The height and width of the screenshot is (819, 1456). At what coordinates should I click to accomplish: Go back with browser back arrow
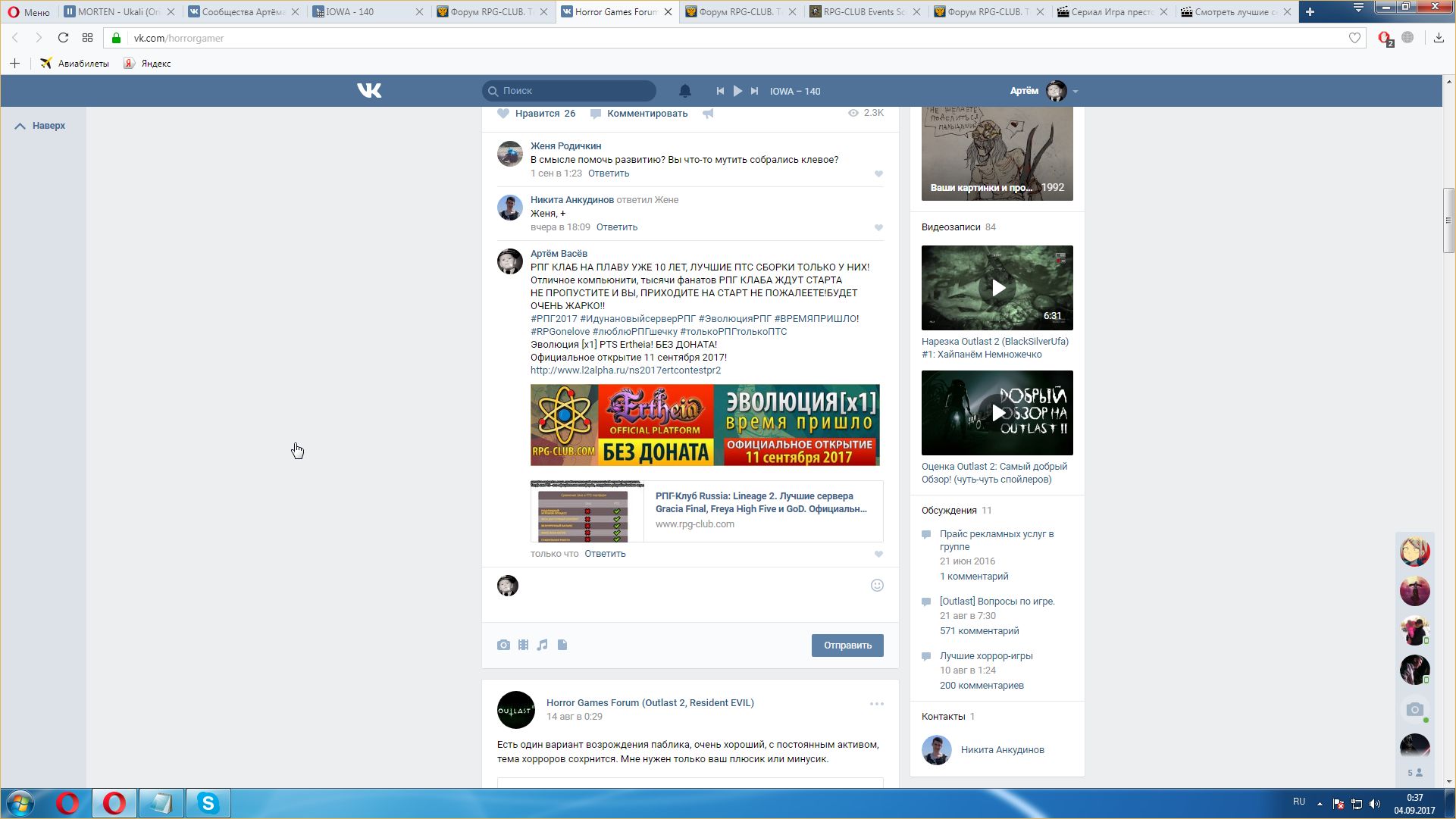pos(14,38)
